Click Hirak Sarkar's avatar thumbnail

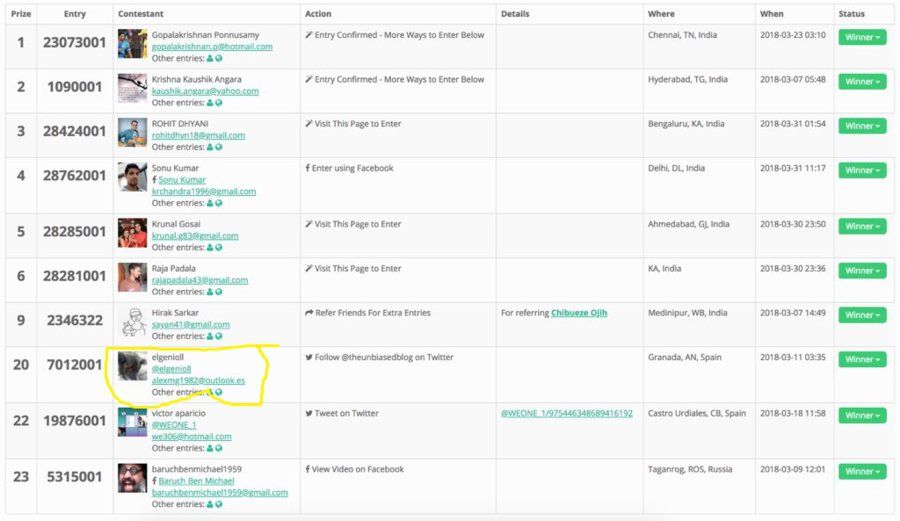(133, 321)
